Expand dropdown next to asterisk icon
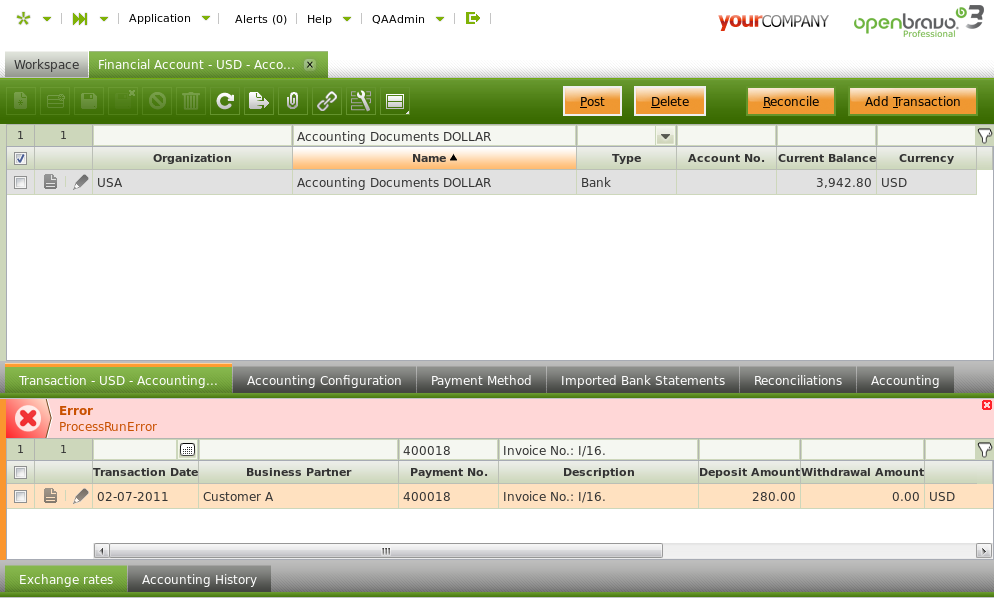 47,19
